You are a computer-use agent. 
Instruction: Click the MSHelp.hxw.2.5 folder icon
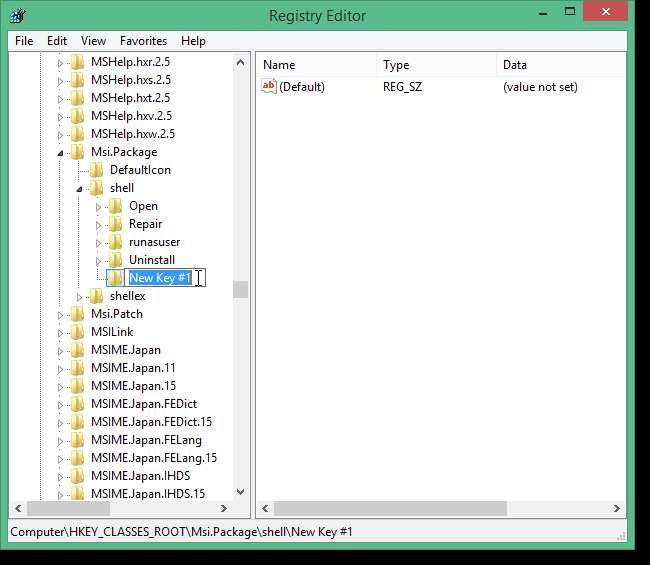click(x=78, y=134)
